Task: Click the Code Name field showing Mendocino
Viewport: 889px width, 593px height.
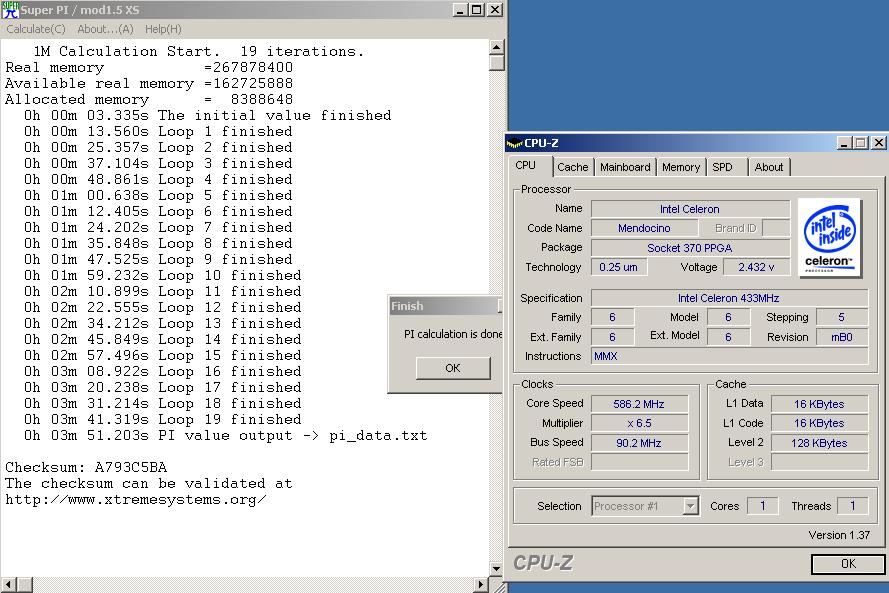Action: [x=645, y=228]
